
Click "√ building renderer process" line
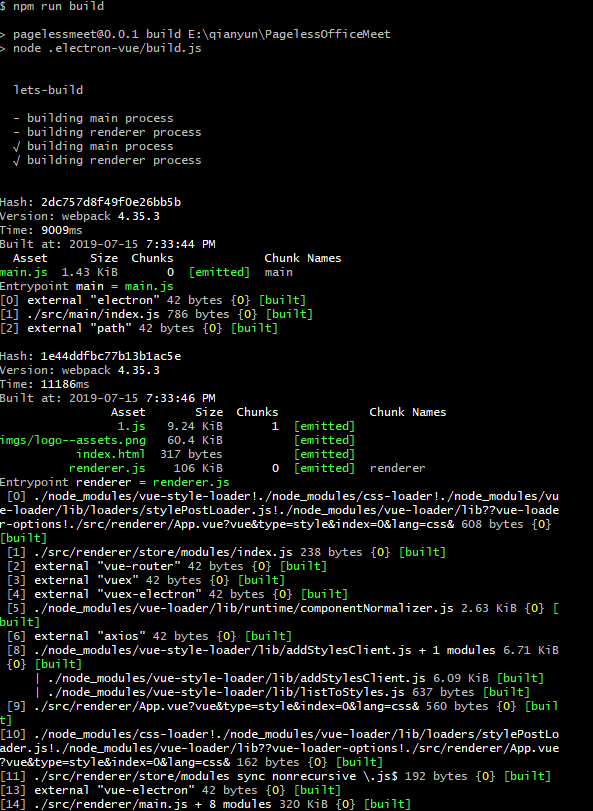pos(108,160)
